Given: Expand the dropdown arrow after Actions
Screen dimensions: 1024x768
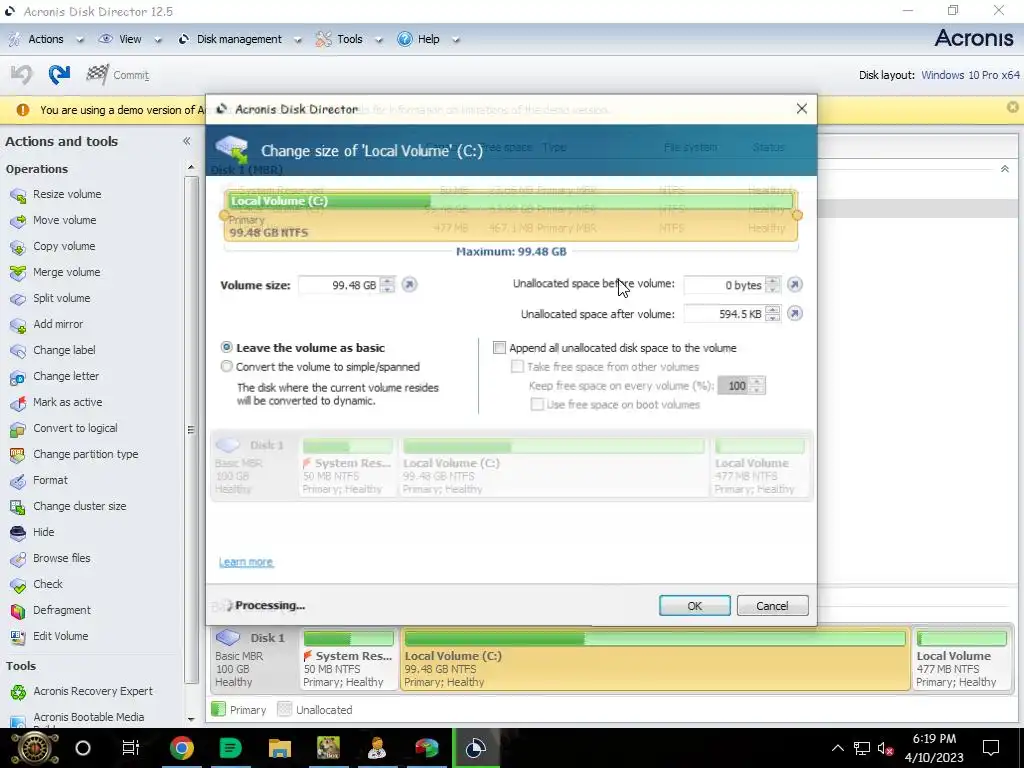Looking at the screenshot, I should pos(80,40).
